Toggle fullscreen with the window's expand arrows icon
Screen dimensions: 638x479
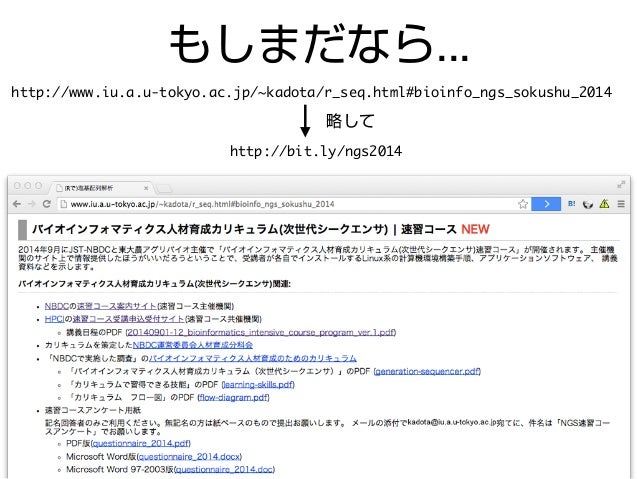click(x=621, y=184)
